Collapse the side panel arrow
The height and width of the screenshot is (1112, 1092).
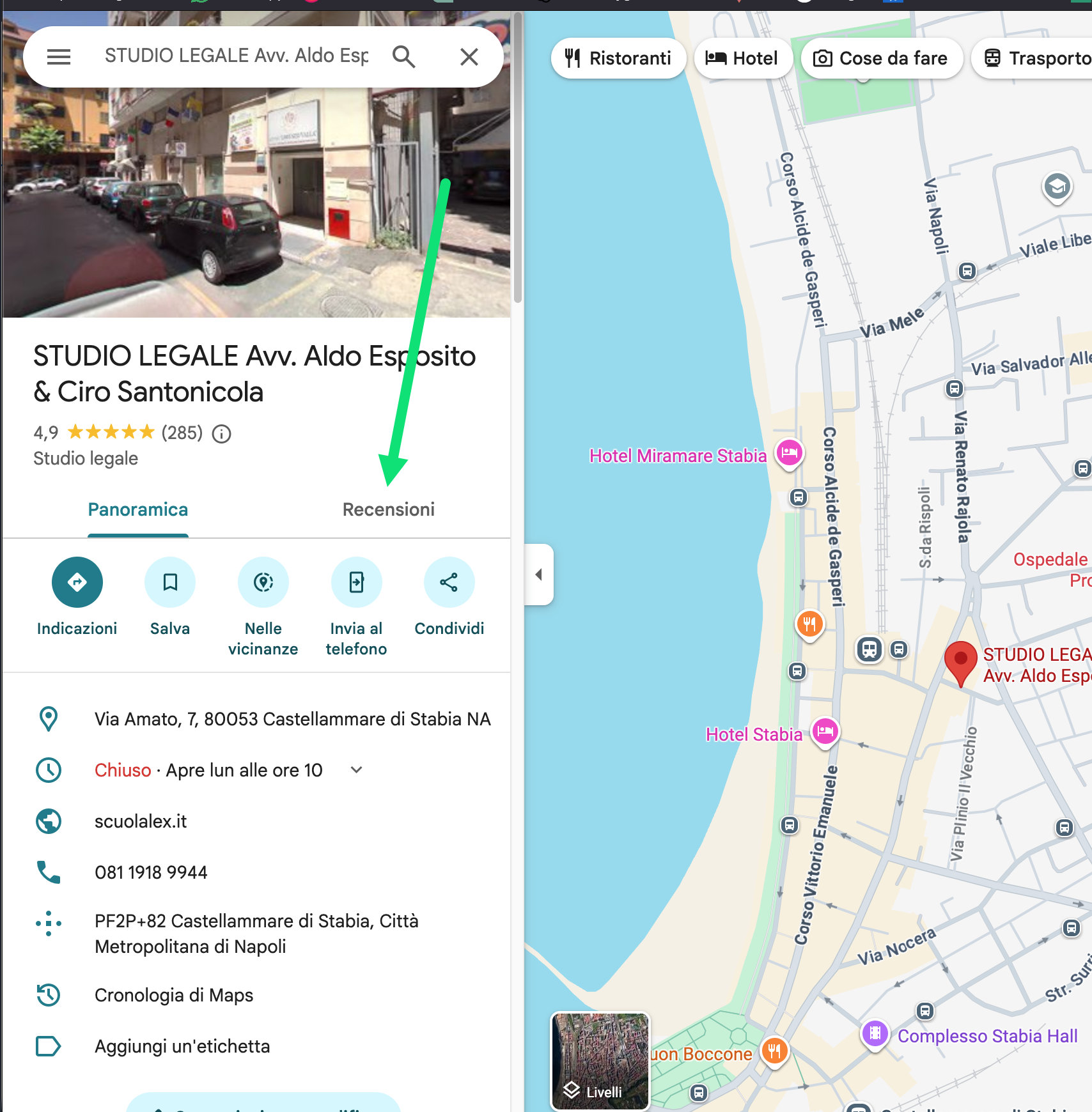[x=539, y=575]
